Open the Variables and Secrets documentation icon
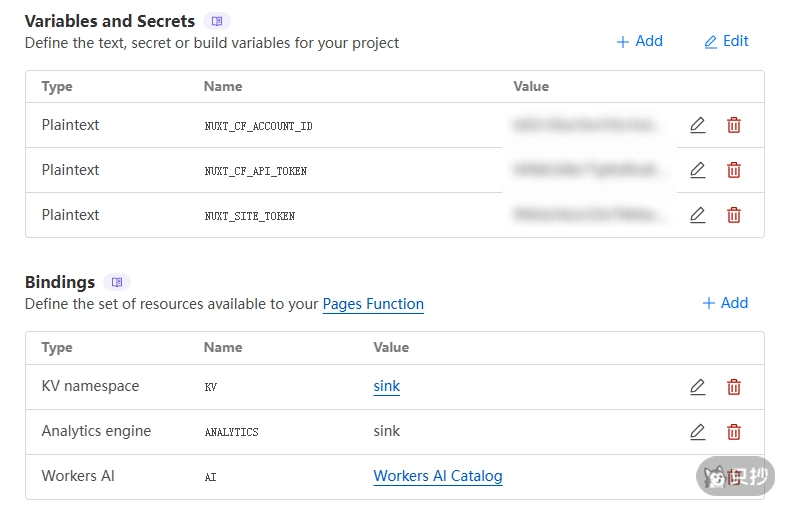Screen dimensions: 790x511 217,21
